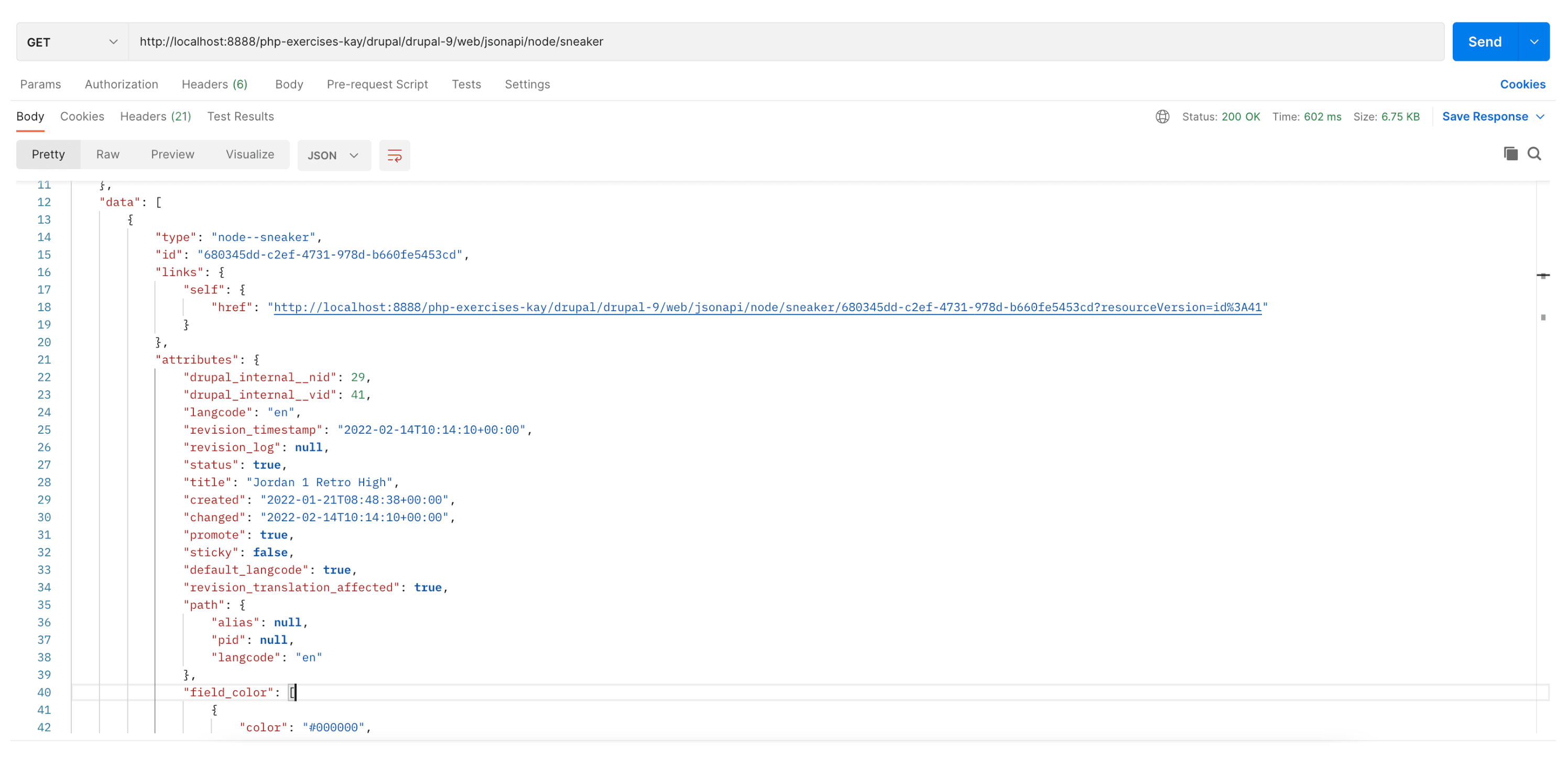Open the GET method dropdown

pos(72,42)
